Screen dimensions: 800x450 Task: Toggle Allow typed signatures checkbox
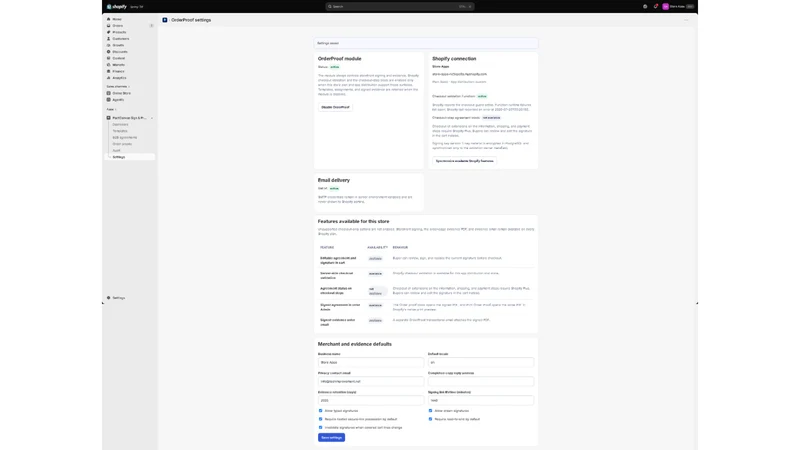point(320,411)
